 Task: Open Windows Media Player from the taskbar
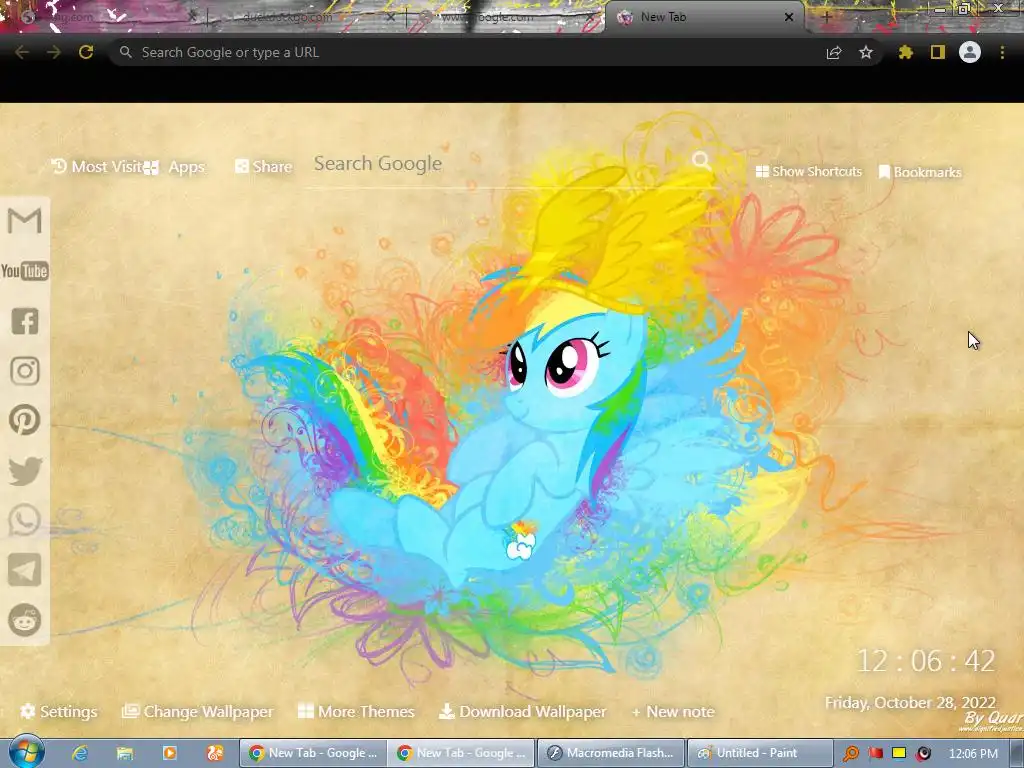coord(170,753)
